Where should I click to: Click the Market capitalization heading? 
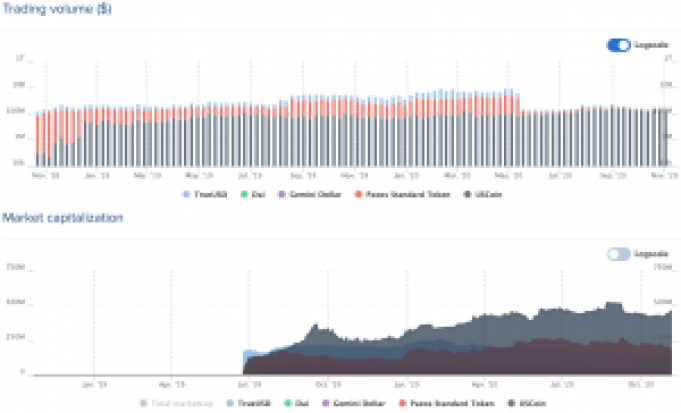coord(62,217)
